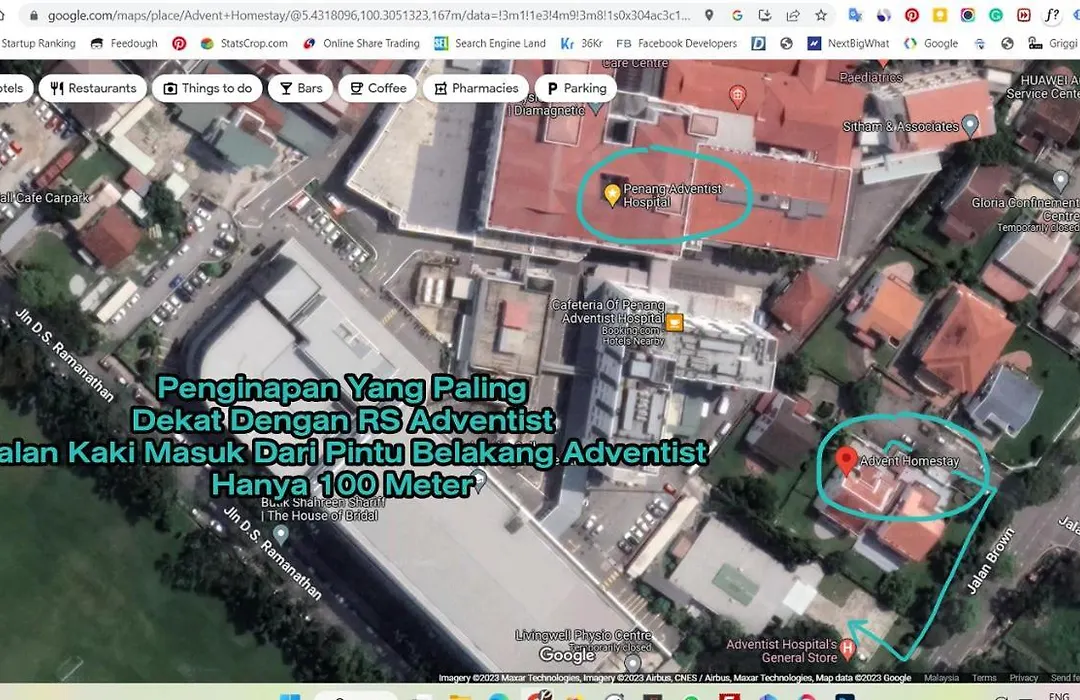Viewport: 1080px width, 700px height.
Task: Filter map by Restaurants
Action: click(x=93, y=88)
